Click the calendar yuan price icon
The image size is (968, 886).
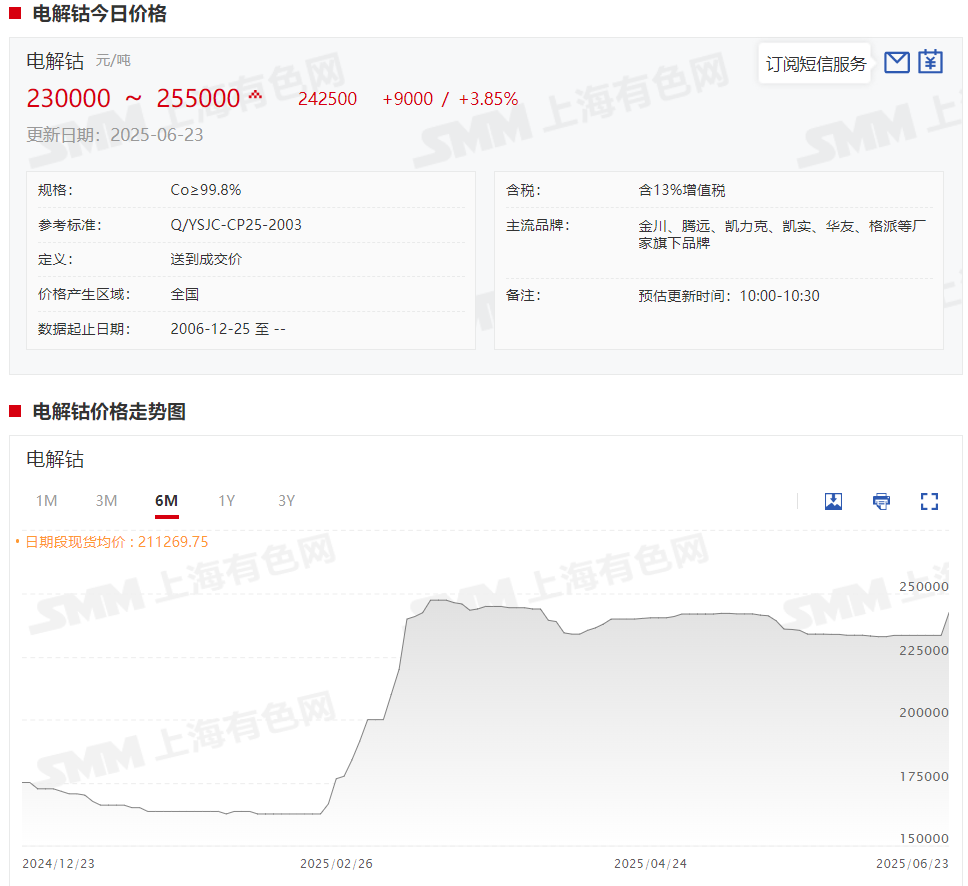(930, 62)
